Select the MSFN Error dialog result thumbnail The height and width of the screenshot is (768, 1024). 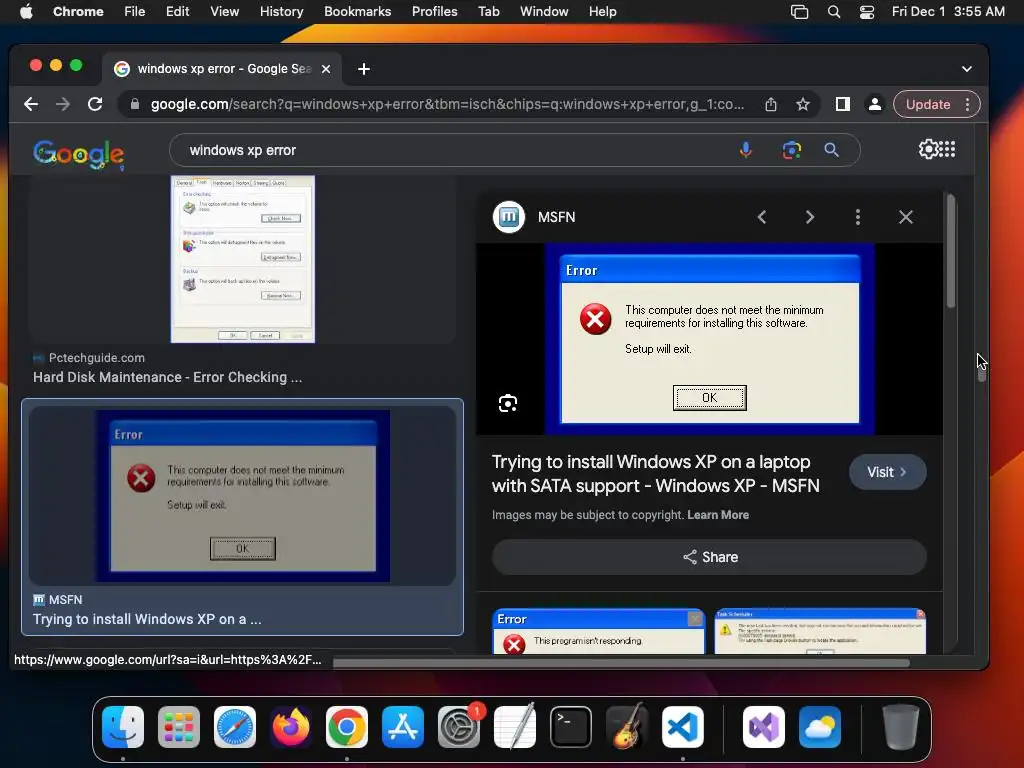(243, 496)
